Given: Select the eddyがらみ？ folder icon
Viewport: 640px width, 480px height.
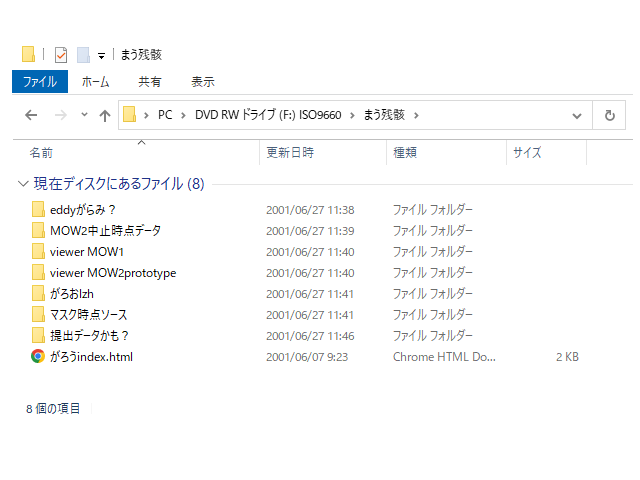Looking at the screenshot, I should point(39,210).
